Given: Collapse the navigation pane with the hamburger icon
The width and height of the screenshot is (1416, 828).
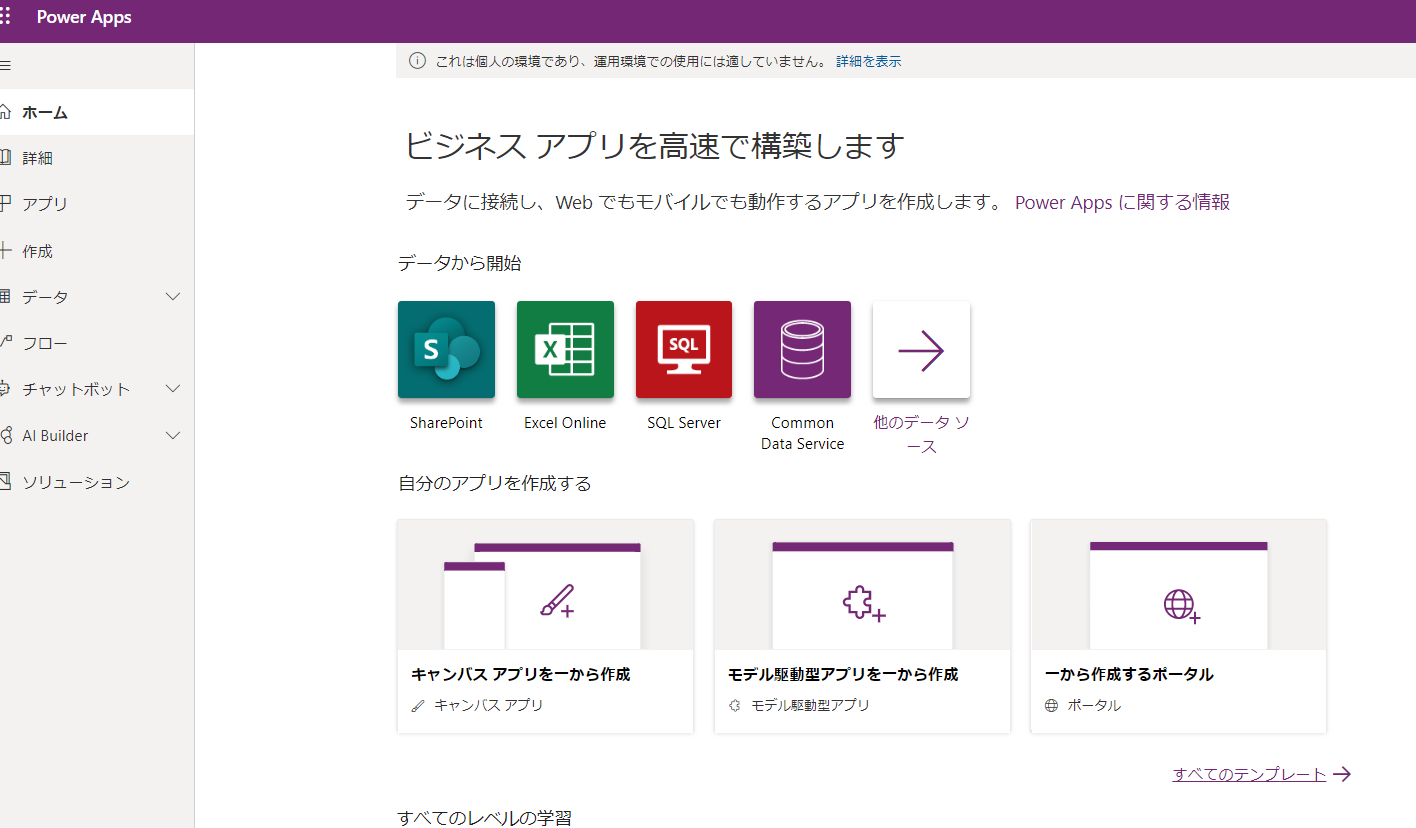Looking at the screenshot, I should (x=5, y=65).
